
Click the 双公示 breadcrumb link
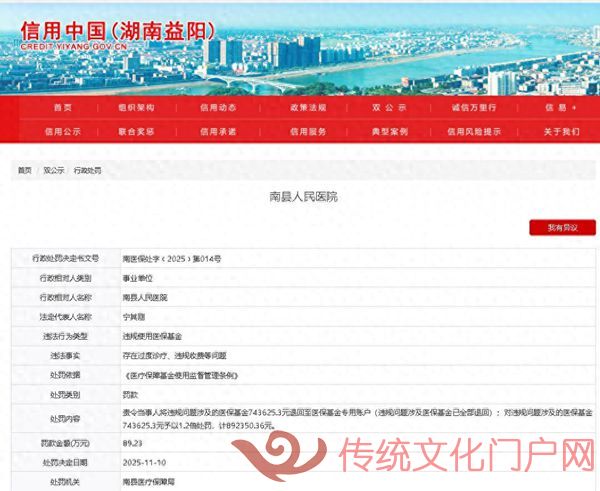pos(54,170)
